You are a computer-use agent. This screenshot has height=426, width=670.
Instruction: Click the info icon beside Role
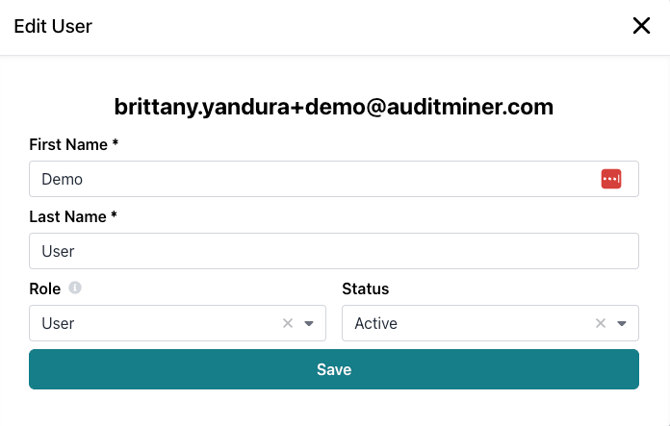(x=75, y=288)
